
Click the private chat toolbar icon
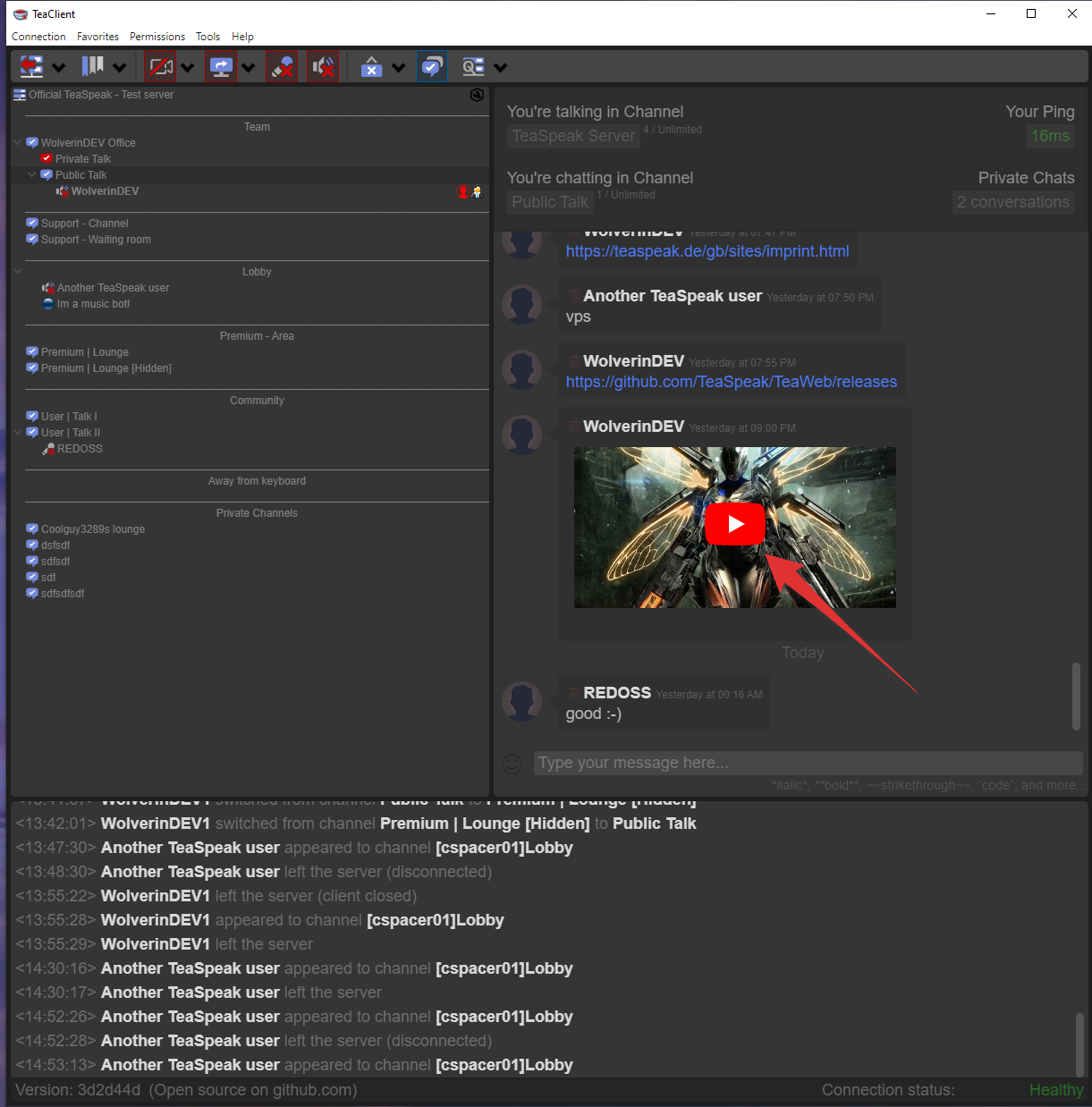pyautogui.click(x=432, y=67)
